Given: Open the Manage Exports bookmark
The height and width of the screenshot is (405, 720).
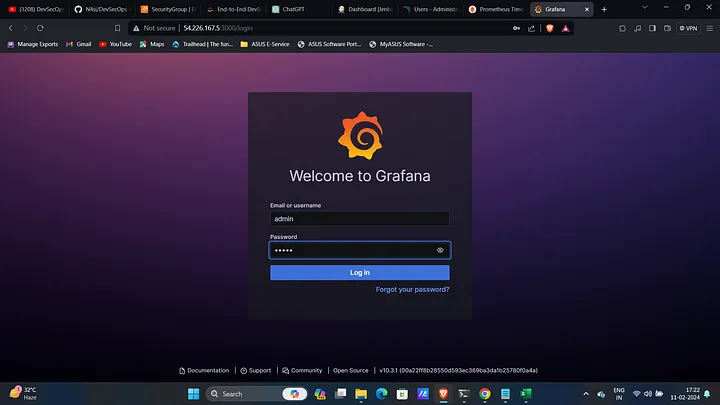Looking at the screenshot, I should (x=33, y=44).
